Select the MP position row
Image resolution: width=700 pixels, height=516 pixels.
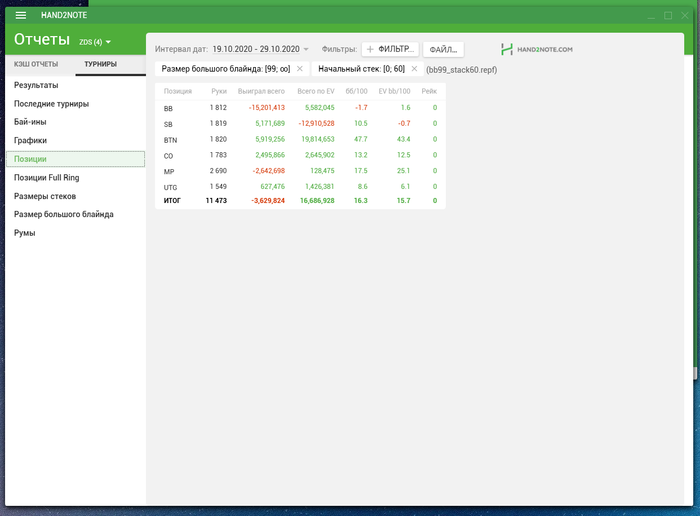tap(300, 171)
